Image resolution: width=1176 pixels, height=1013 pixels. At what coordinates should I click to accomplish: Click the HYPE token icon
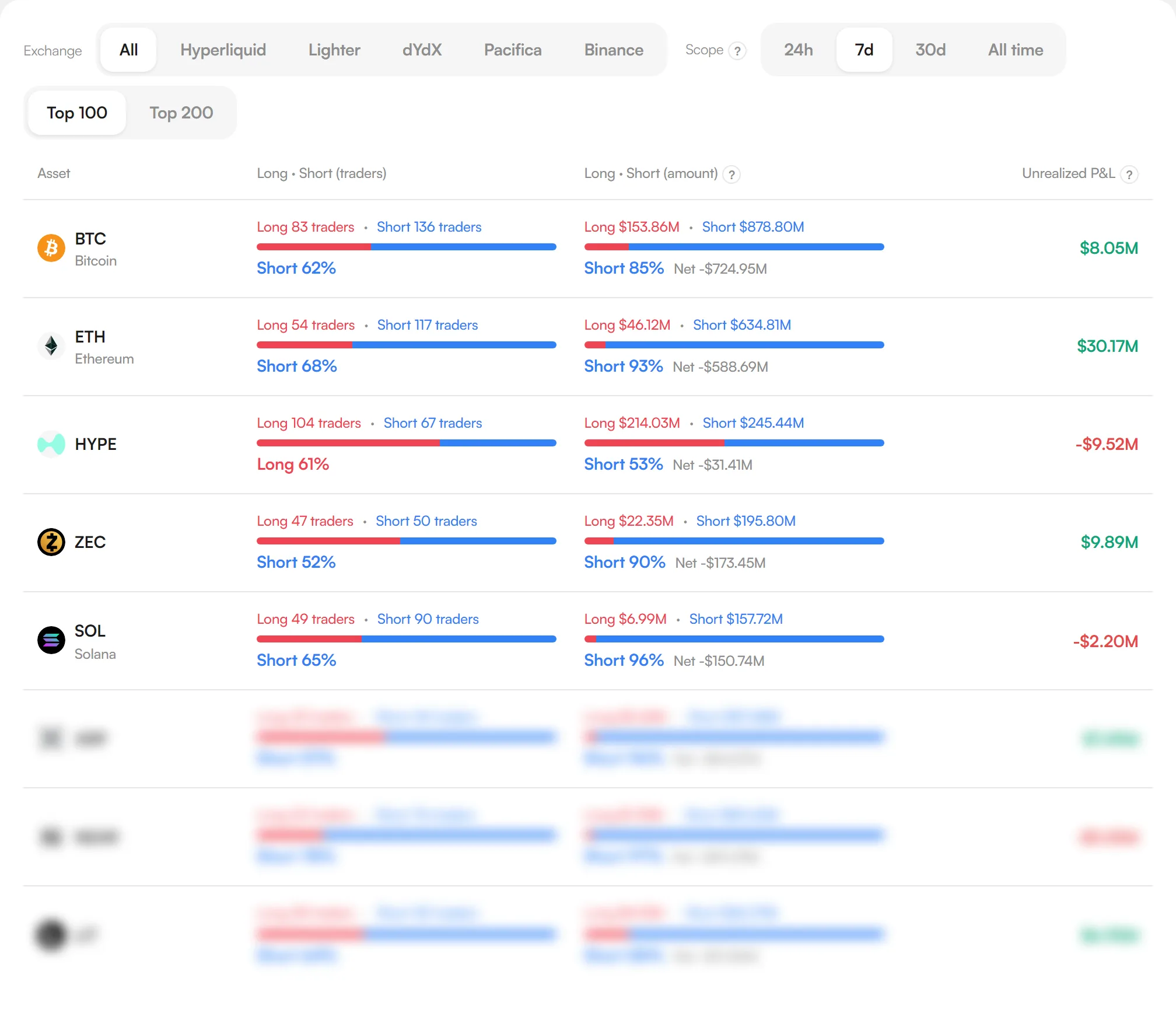[x=51, y=444]
